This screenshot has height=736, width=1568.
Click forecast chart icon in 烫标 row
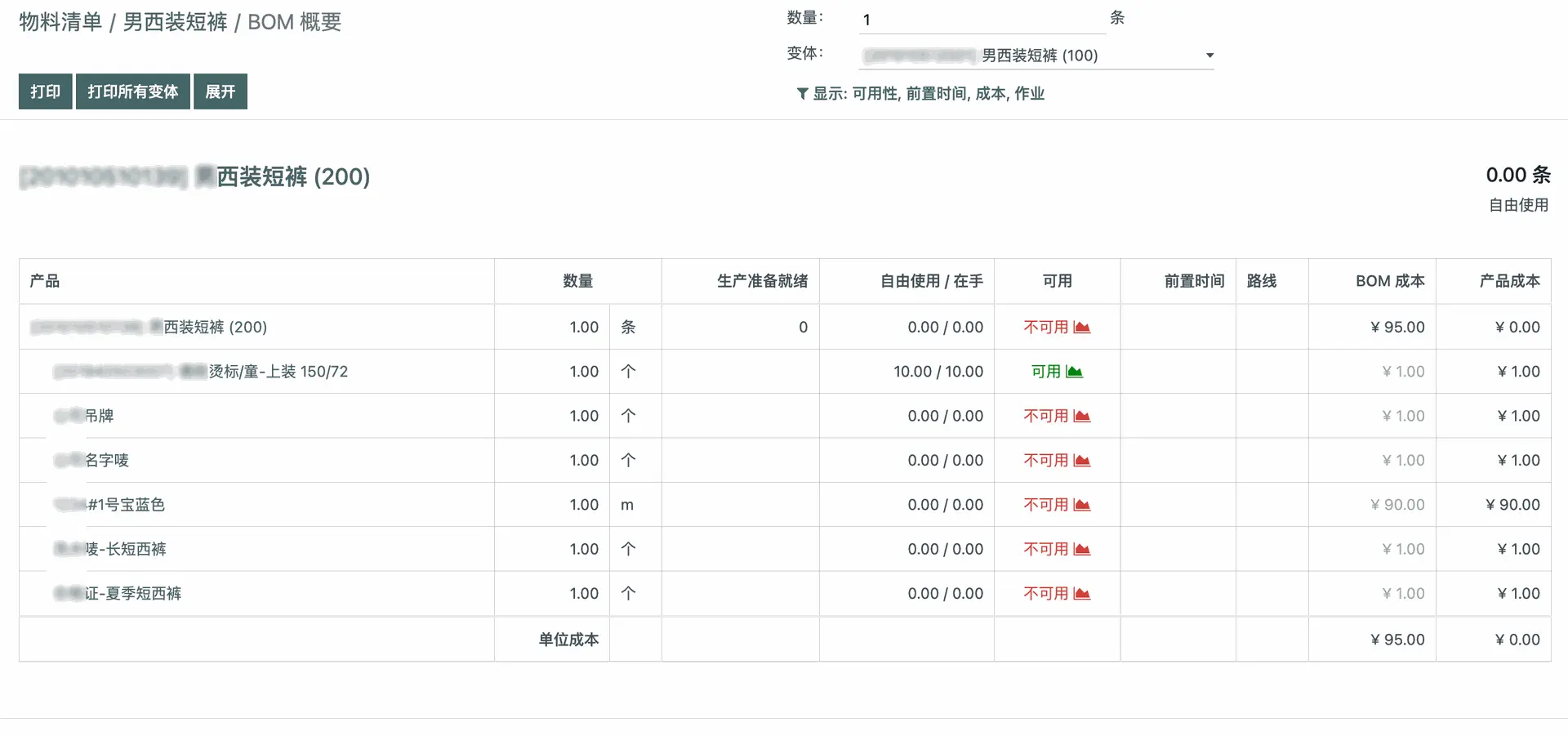tap(1075, 372)
